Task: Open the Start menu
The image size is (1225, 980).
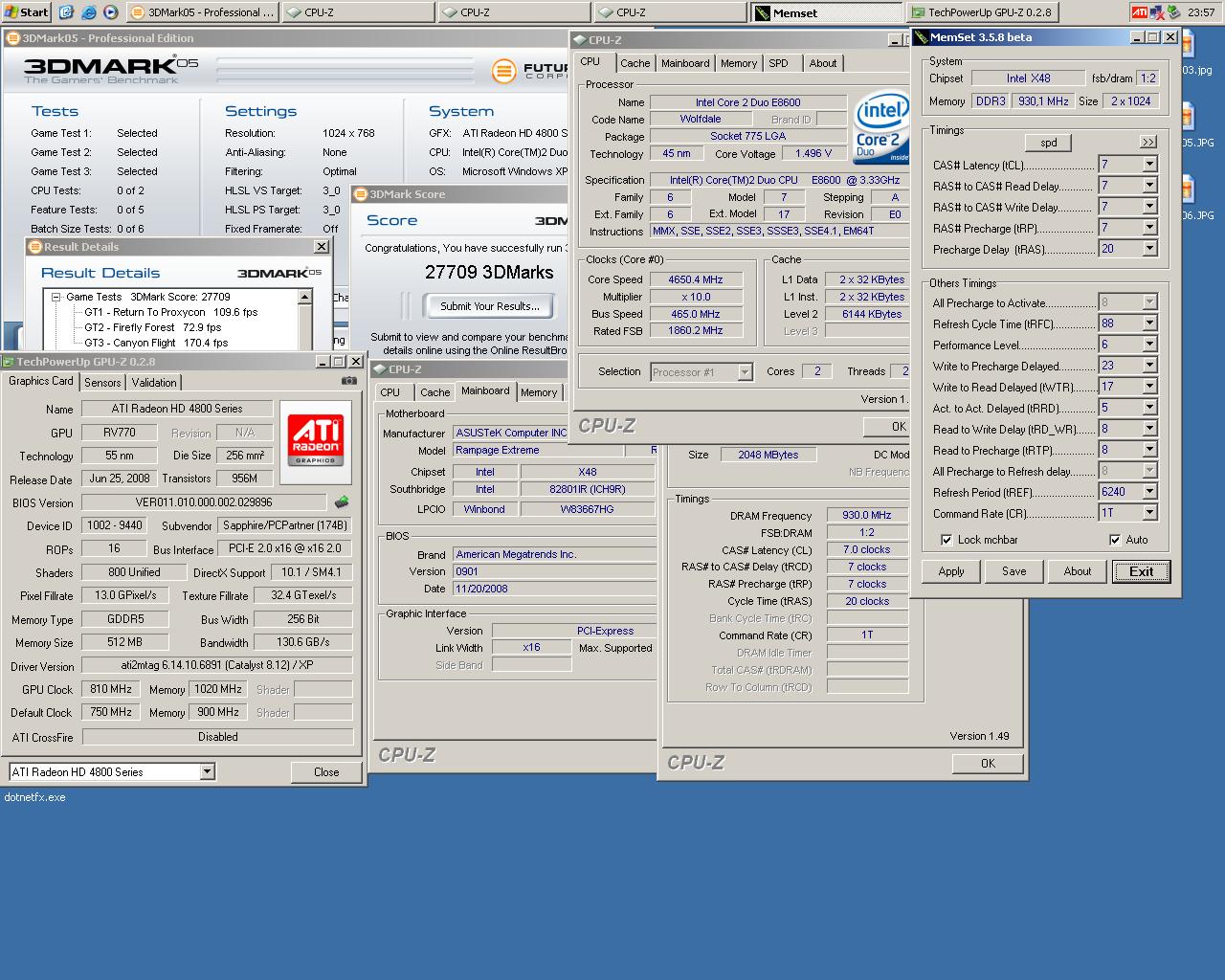Action: pyautogui.click(x=27, y=12)
